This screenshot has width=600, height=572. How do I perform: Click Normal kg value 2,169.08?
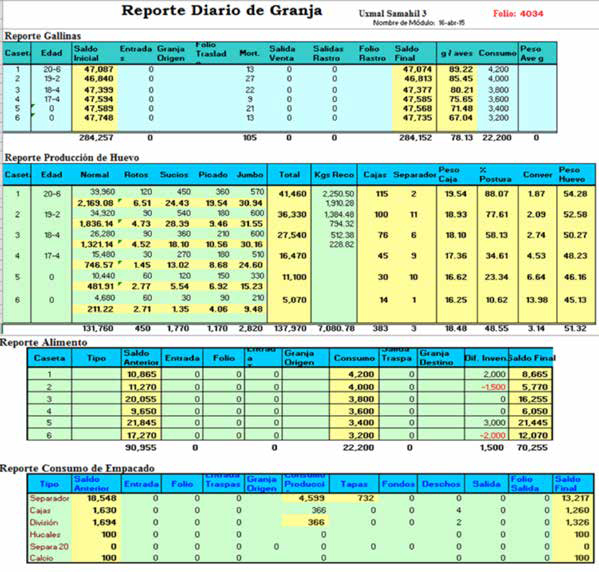(x=96, y=203)
